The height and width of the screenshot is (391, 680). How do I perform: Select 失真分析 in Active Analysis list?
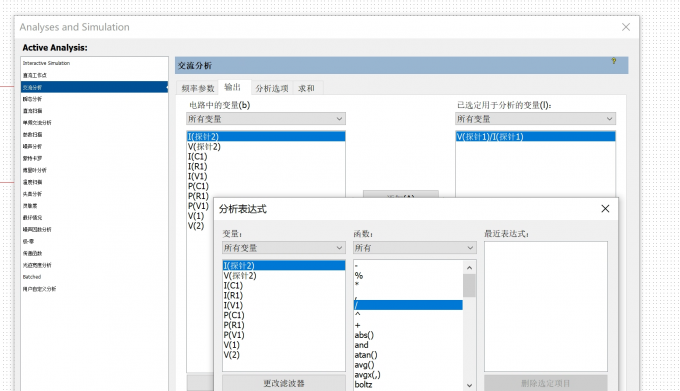tap(94, 194)
